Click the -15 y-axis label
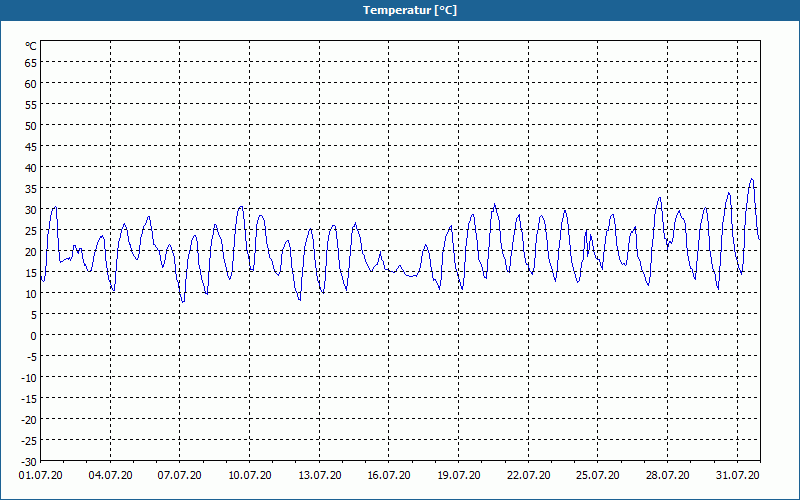Viewport: 800px width, 500px height. click(29, 399)
